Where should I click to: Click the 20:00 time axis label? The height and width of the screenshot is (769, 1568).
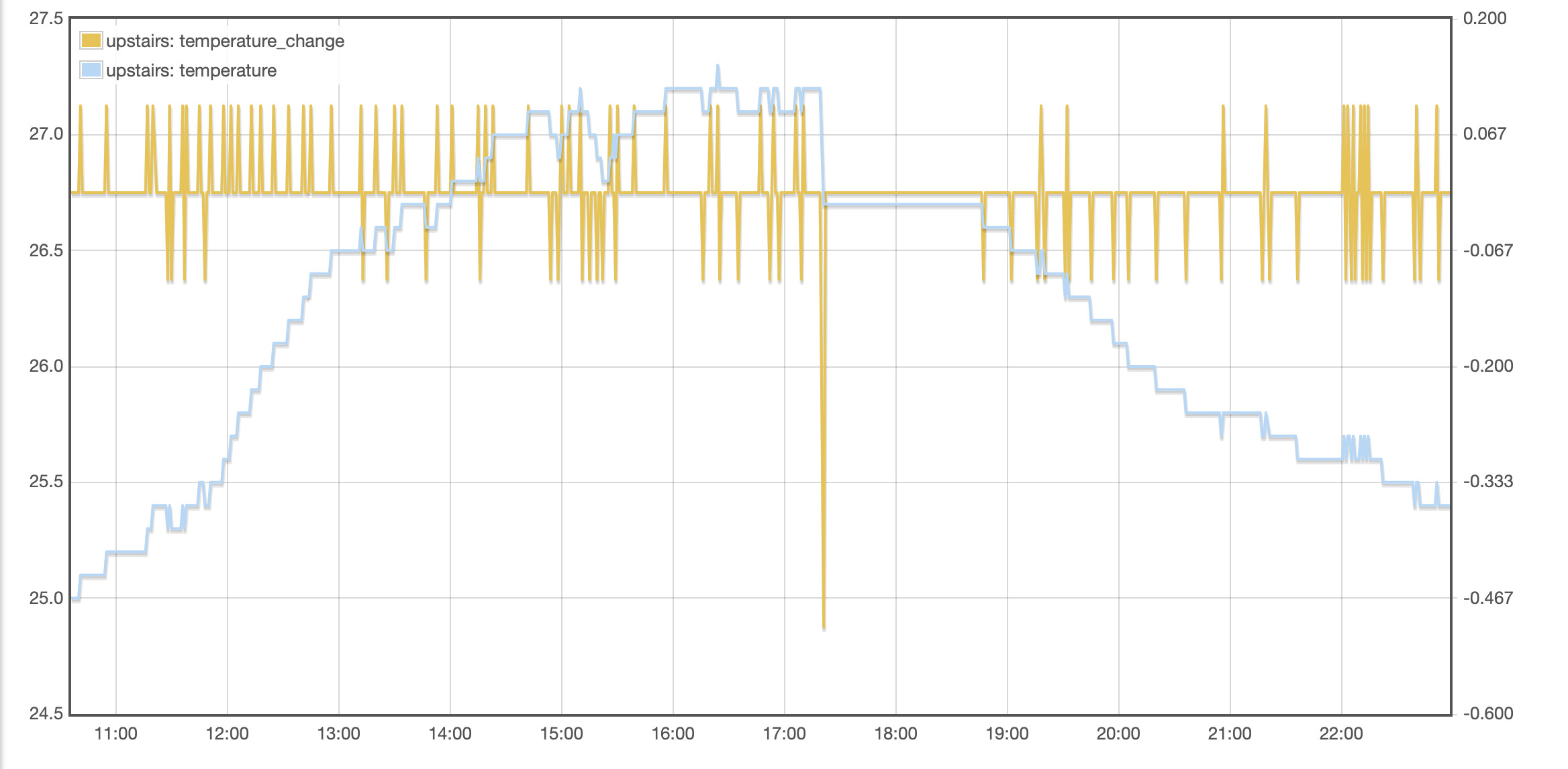pos(1118,734)
